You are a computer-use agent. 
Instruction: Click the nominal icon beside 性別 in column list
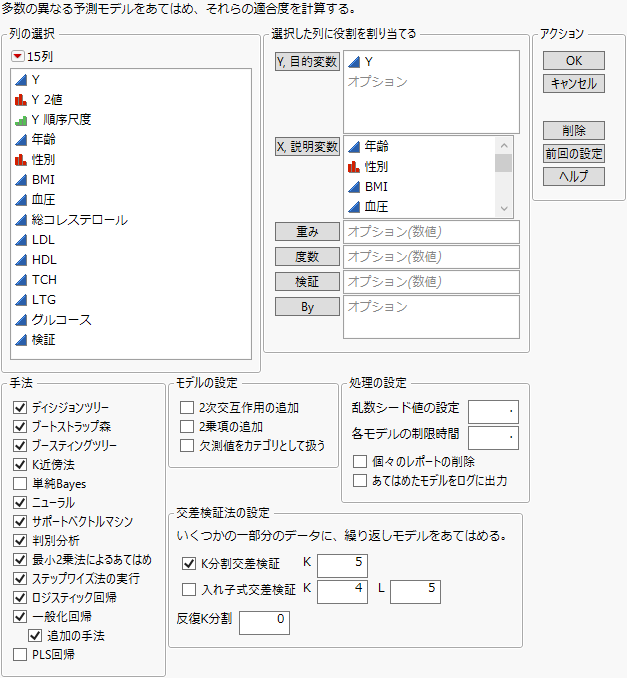pyautogui.click(x=21, y=160)
